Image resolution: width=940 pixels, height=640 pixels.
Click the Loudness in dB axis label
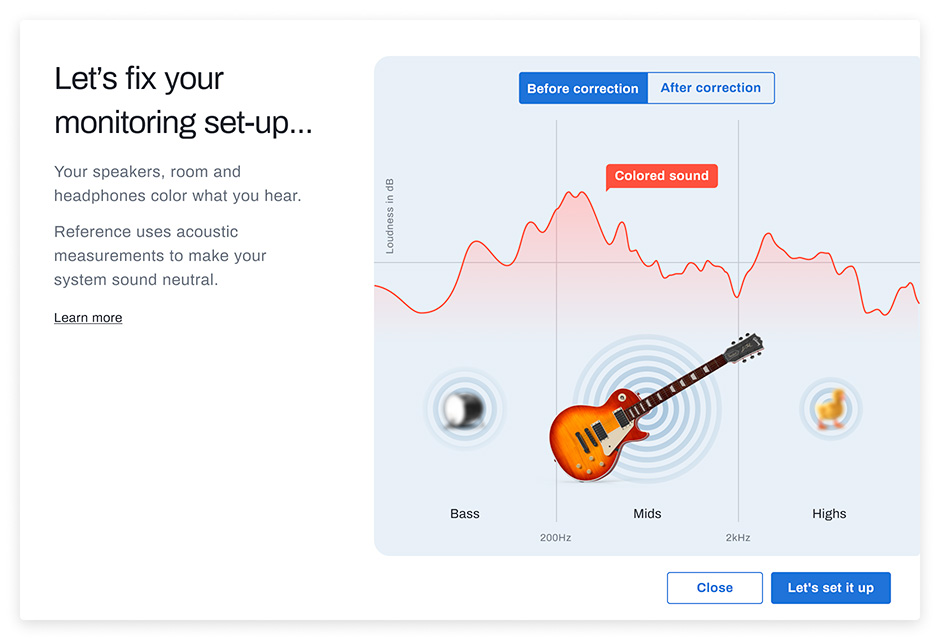pyautogui.click(x=391, y=214)
